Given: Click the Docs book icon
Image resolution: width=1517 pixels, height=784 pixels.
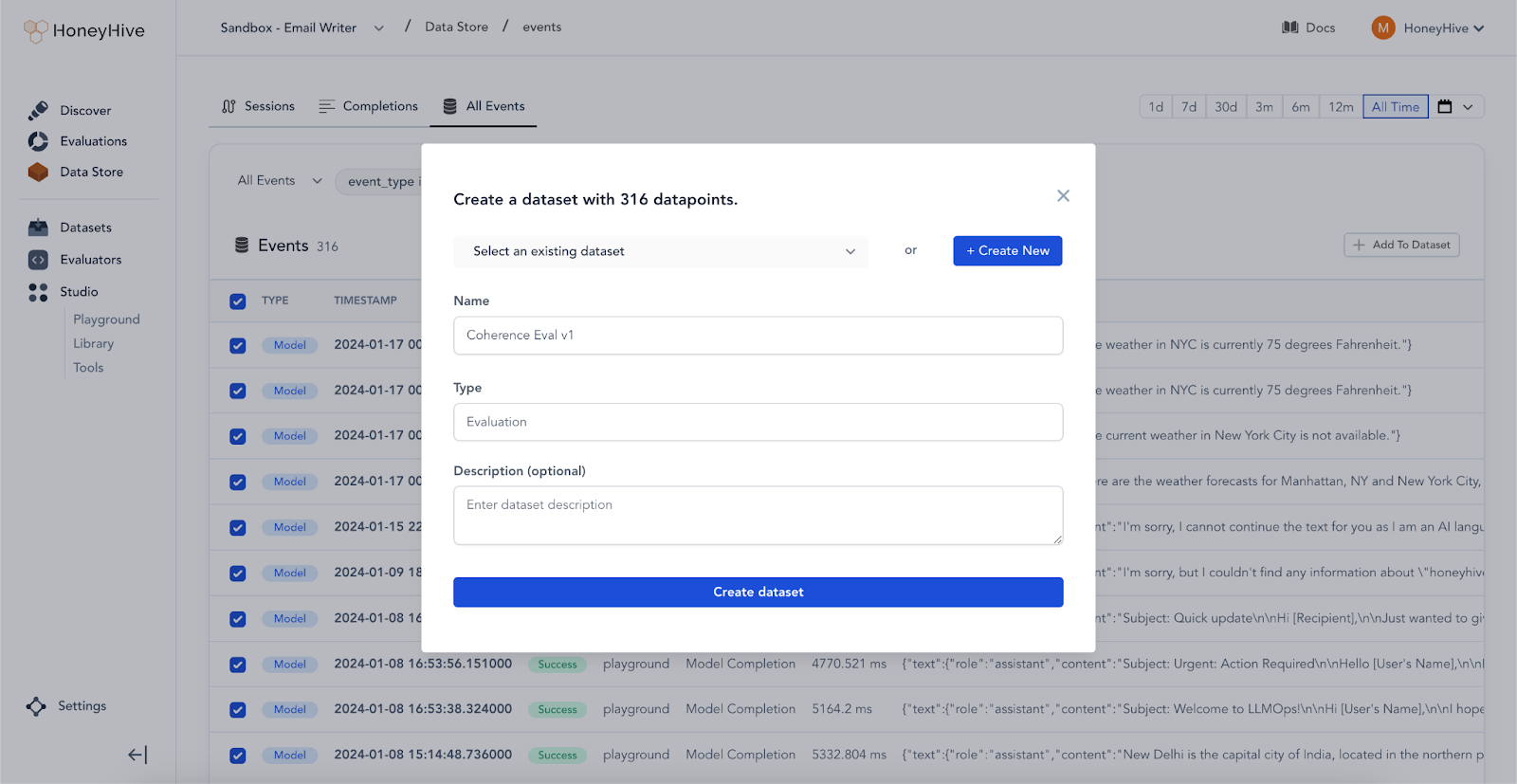Looking at the screenshot, I should [x=1290, y=27].
